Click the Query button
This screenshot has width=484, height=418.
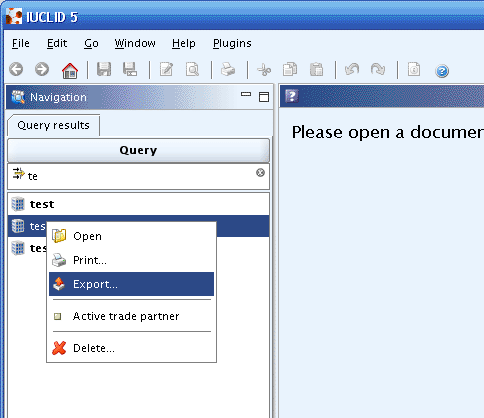[x=138, y=150]
